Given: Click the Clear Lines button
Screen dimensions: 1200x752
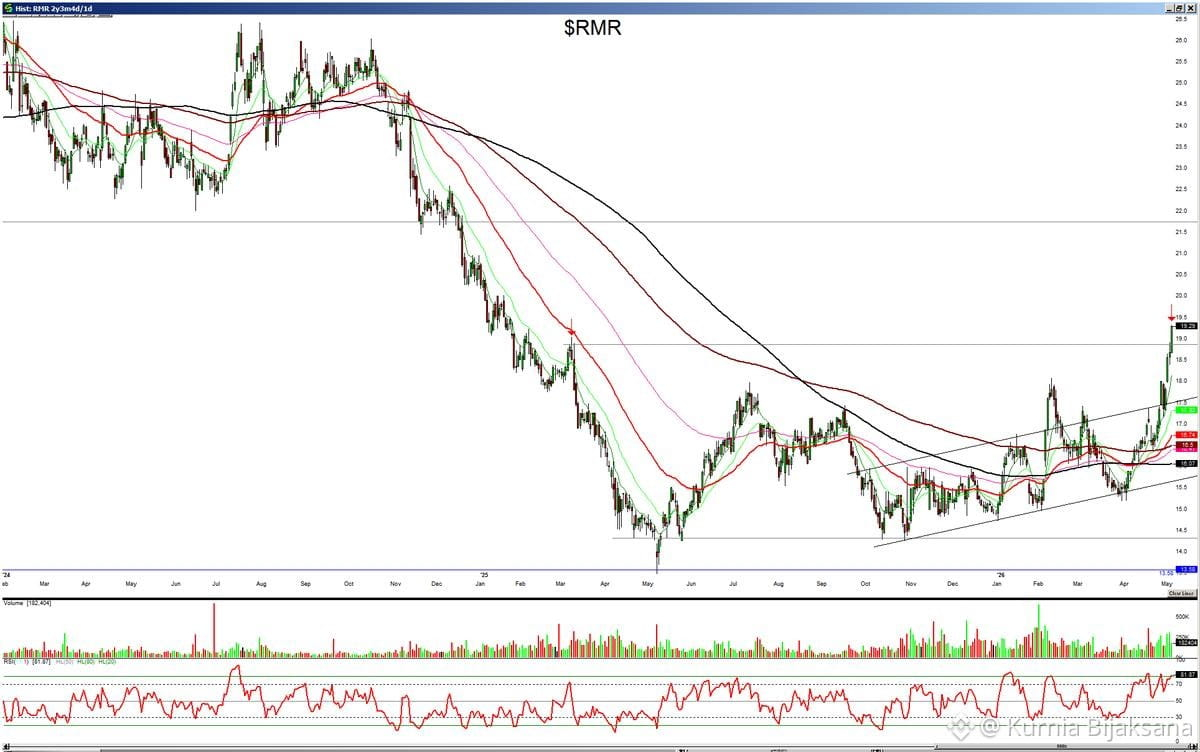Looking at the screenshot, I should click(1182, 593).
